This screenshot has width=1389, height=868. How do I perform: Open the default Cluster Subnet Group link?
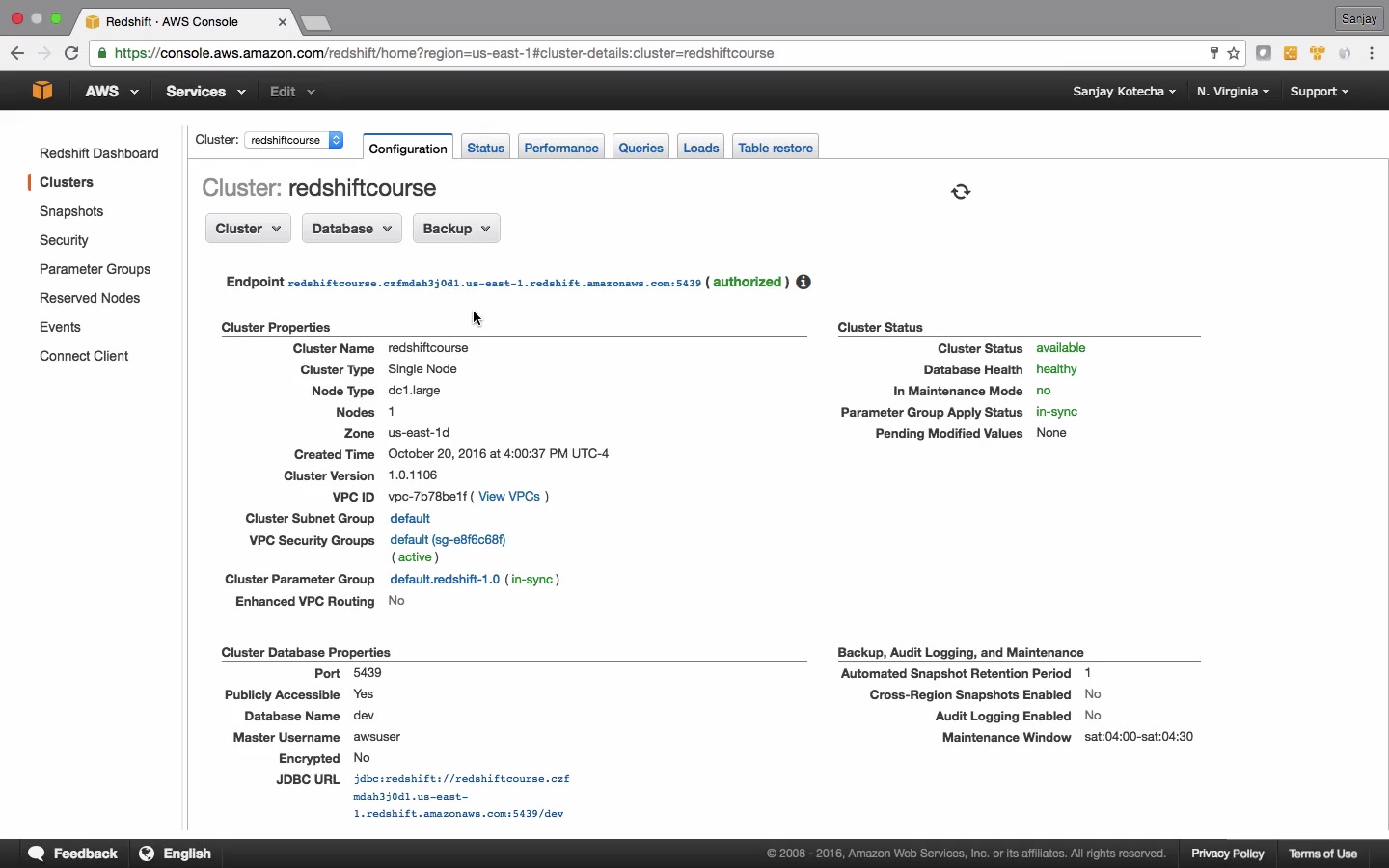[x=410, y=519]
